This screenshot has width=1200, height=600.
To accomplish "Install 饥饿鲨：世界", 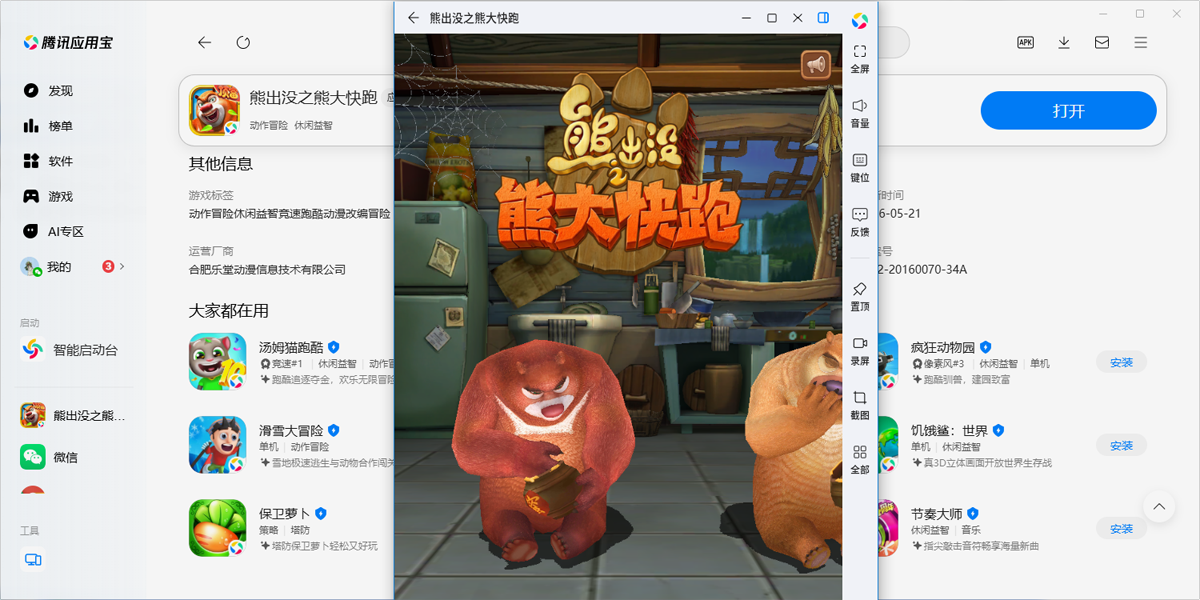I will click(1121, 445).
